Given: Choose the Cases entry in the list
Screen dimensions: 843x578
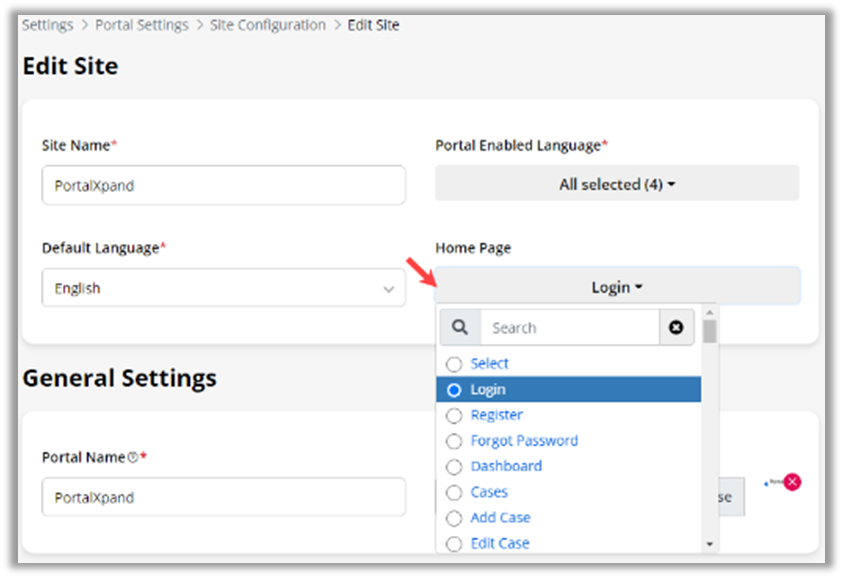Looking at the screenshot, I should click(489, 492).
